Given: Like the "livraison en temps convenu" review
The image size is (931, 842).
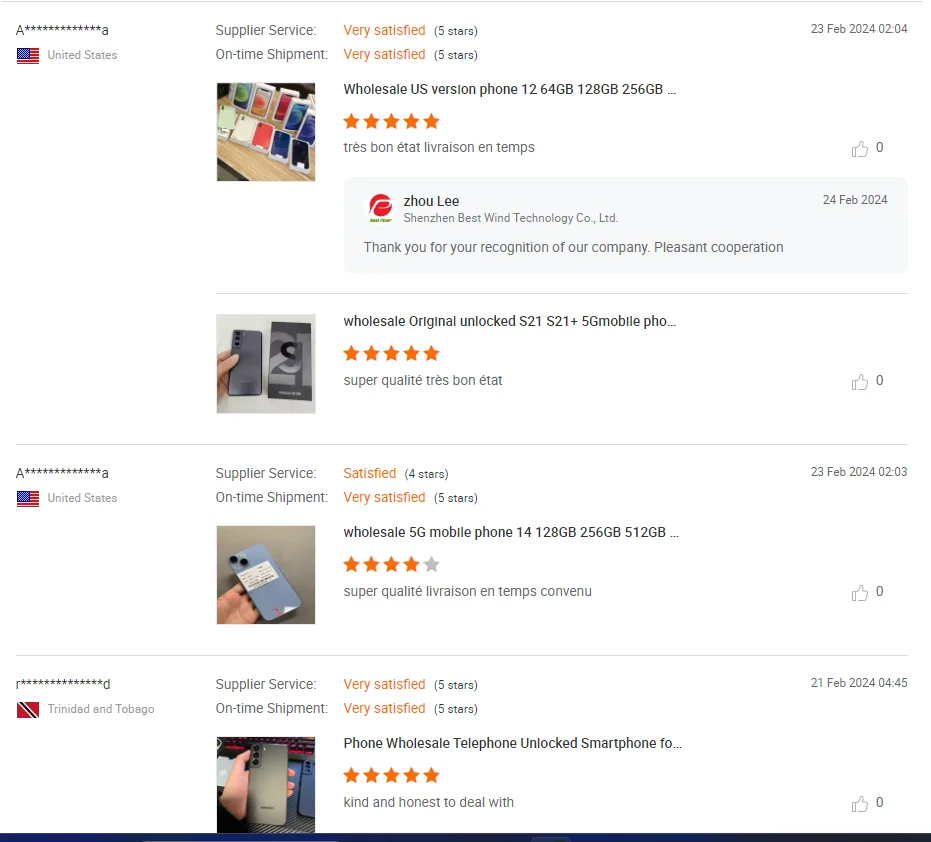Looking at the screenshot, I should 859,593.
